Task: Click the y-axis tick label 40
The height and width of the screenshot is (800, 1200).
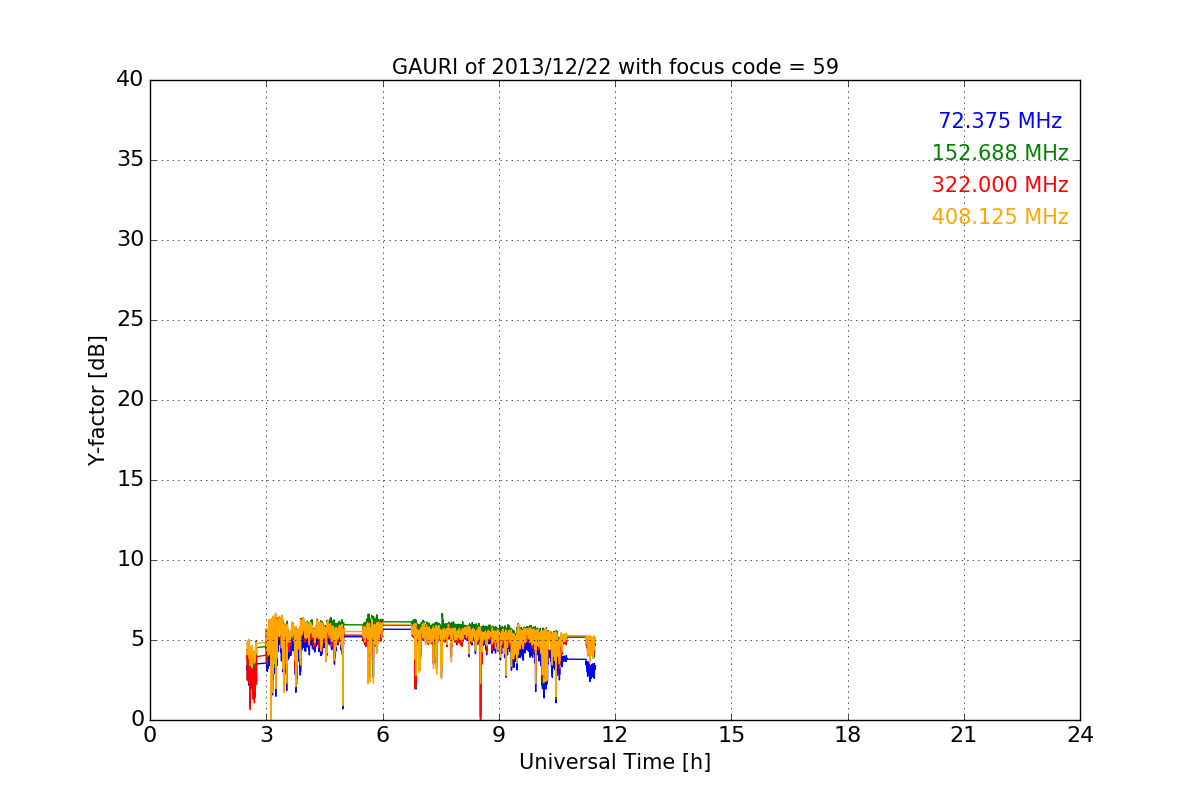Action: pyautogui.click(x=130, y=80)
